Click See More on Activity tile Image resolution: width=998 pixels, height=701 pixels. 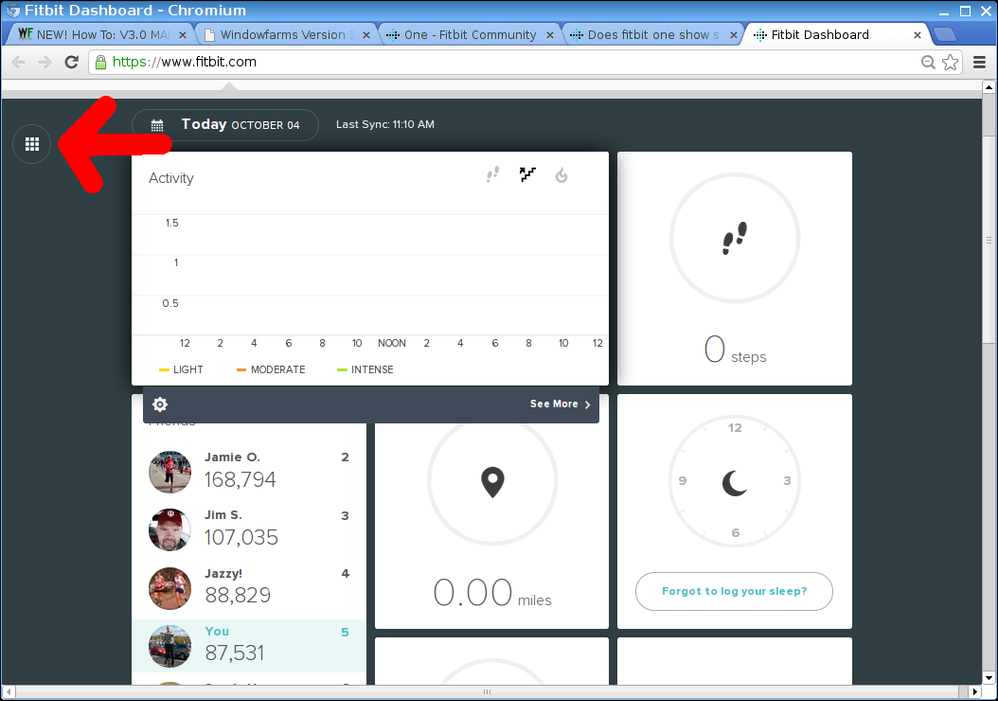point(560,404)
